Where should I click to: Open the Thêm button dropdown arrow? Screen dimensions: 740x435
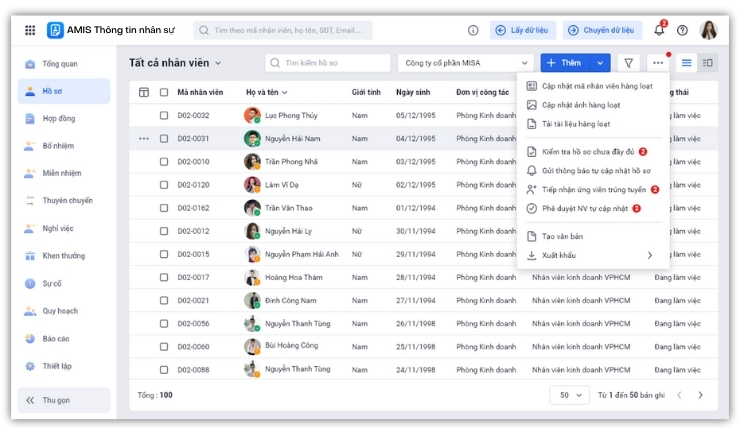600,63
